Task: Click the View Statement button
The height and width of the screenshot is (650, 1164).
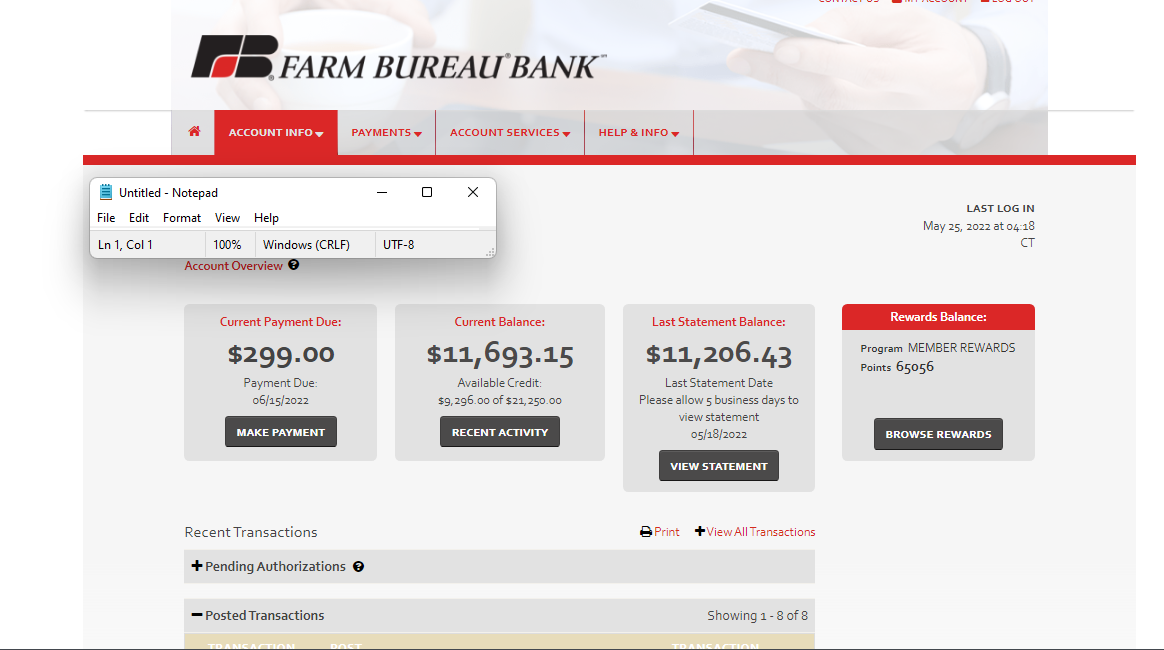Action: tap(719, 466)
